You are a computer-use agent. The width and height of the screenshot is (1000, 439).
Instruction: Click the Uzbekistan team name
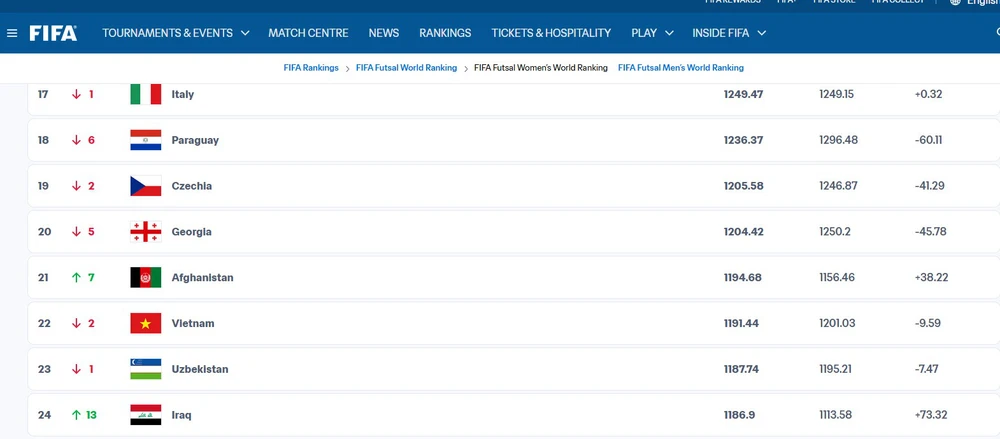[x=200, y=369]
